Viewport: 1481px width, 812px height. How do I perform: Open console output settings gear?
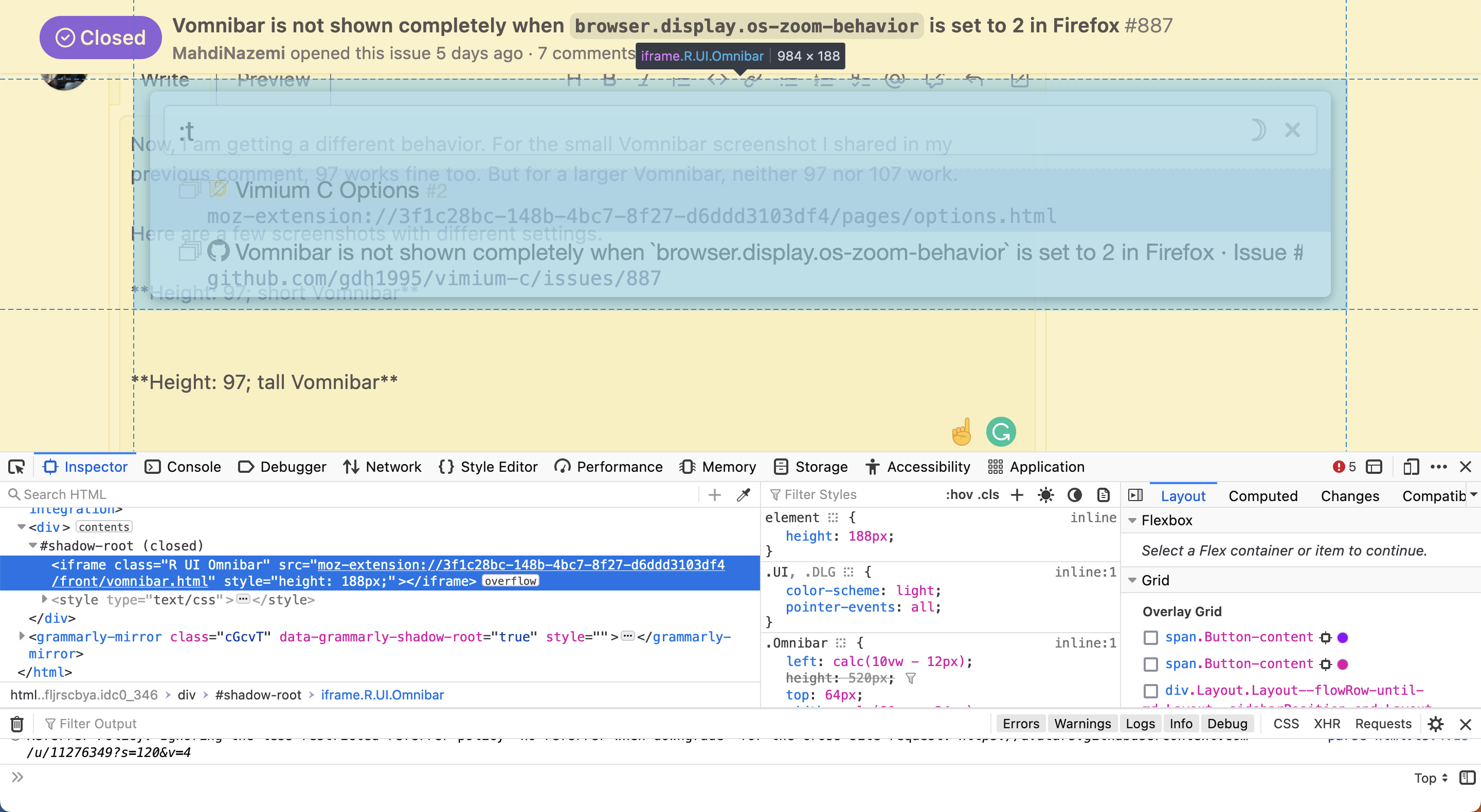pyautogui.click(x=1436, y=724)
